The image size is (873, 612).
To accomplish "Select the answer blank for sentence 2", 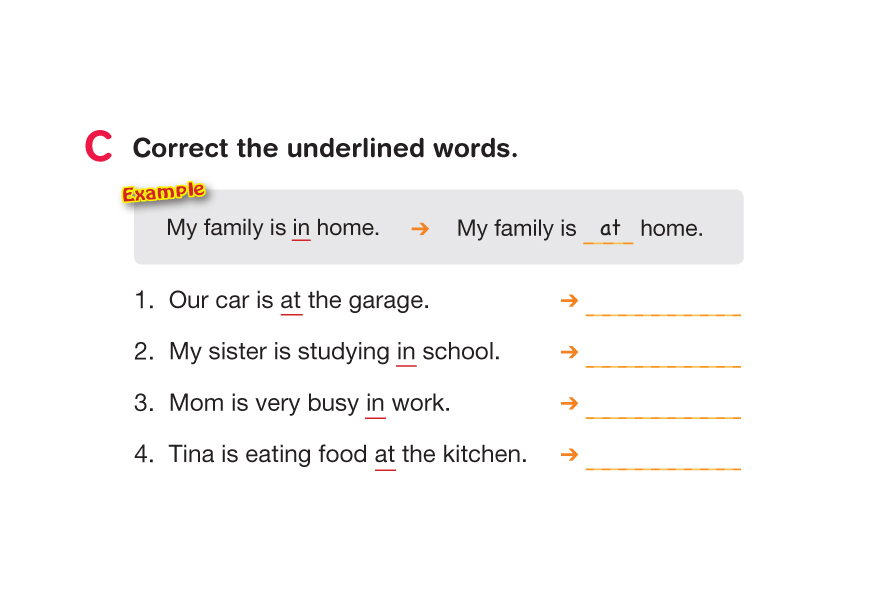I will coord(663,355).
